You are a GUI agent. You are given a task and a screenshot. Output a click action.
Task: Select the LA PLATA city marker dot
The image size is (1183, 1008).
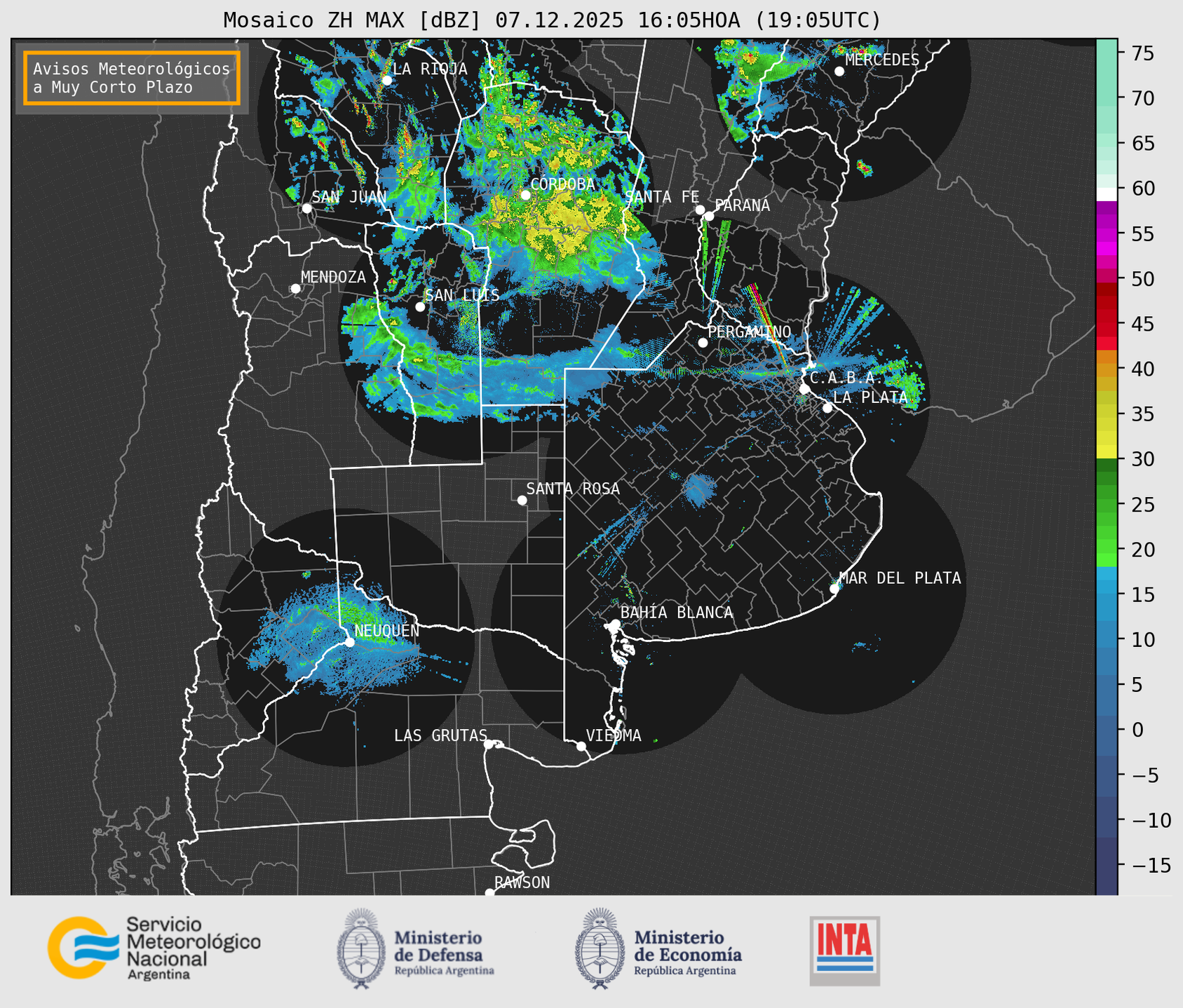coord(827,408)
